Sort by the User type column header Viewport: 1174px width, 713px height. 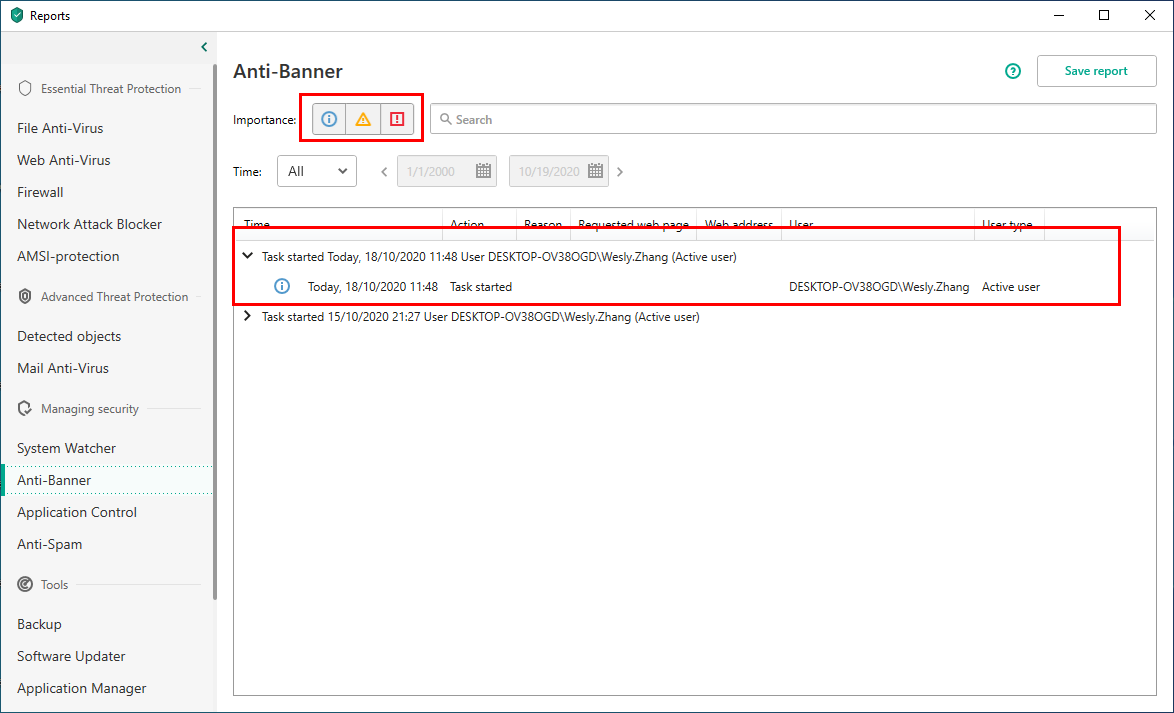1008,225
